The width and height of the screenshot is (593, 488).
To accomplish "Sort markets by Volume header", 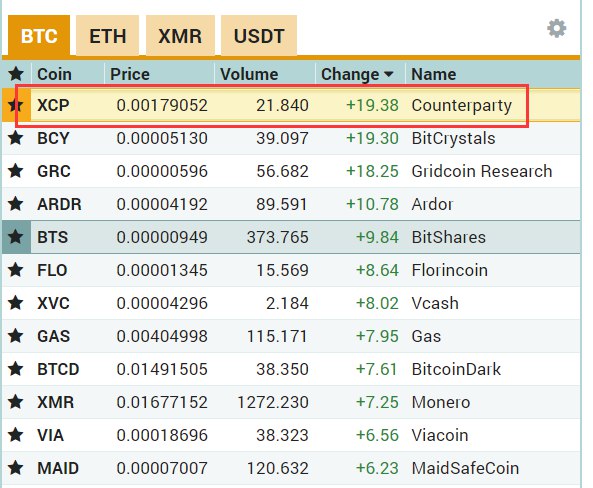I will [x=249, y=74].
